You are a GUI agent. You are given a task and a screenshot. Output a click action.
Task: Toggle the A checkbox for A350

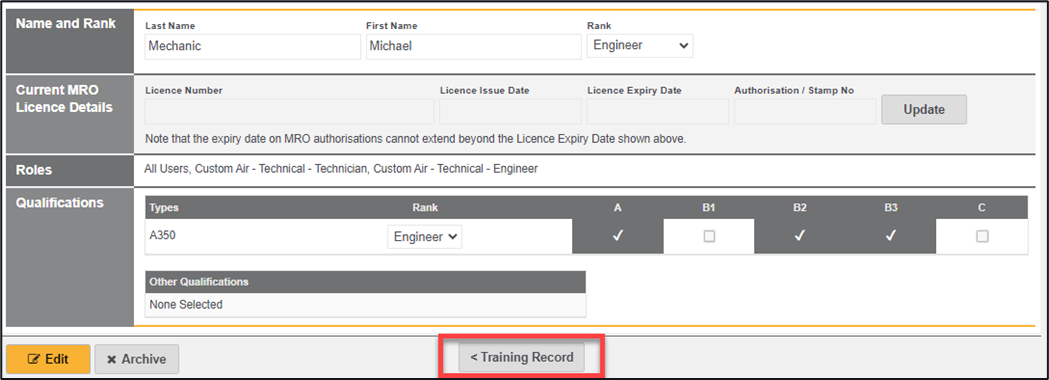coord(617,236)
